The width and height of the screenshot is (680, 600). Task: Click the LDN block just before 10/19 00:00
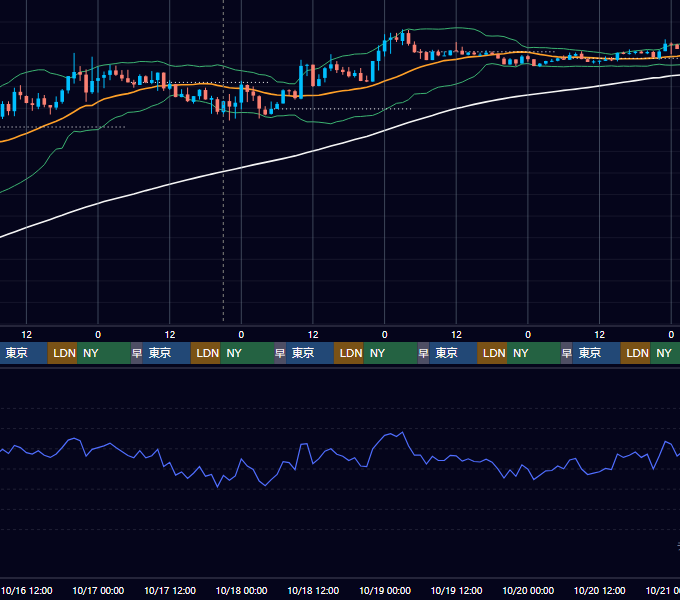tap(349, 353)
